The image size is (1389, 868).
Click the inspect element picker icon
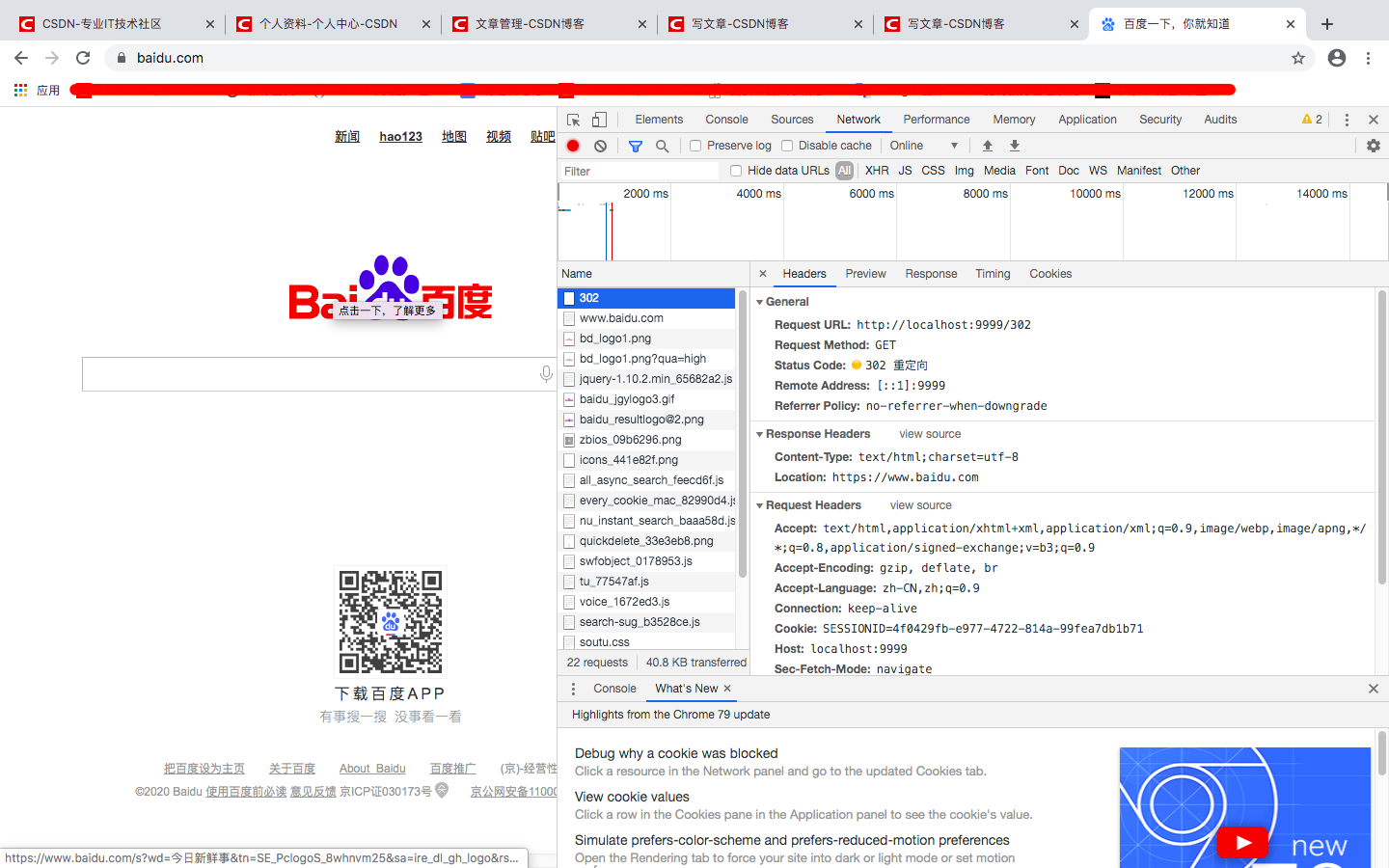point(574,120)
